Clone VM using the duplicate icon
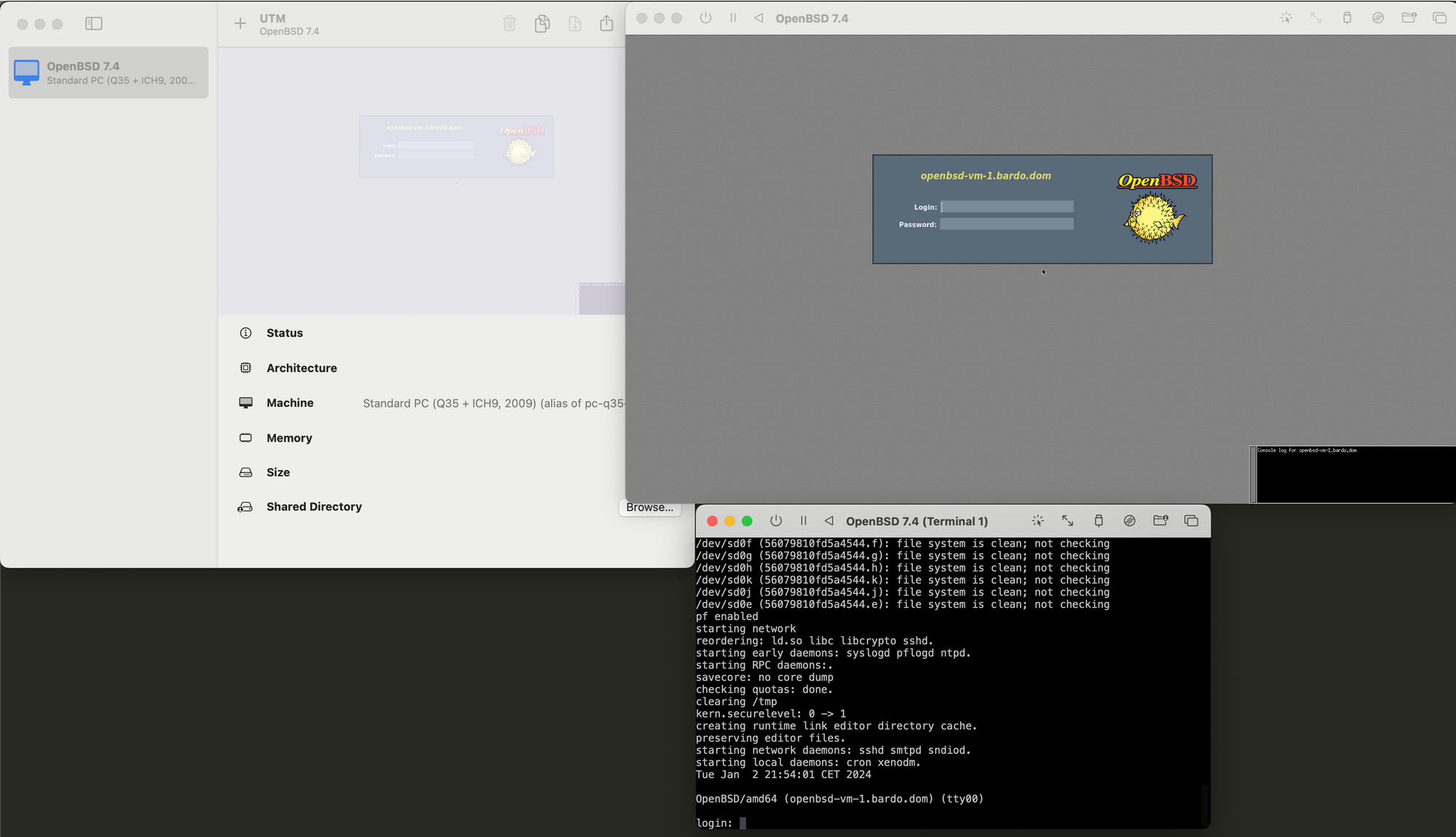 pyautogui.click(x=542, y=23)
